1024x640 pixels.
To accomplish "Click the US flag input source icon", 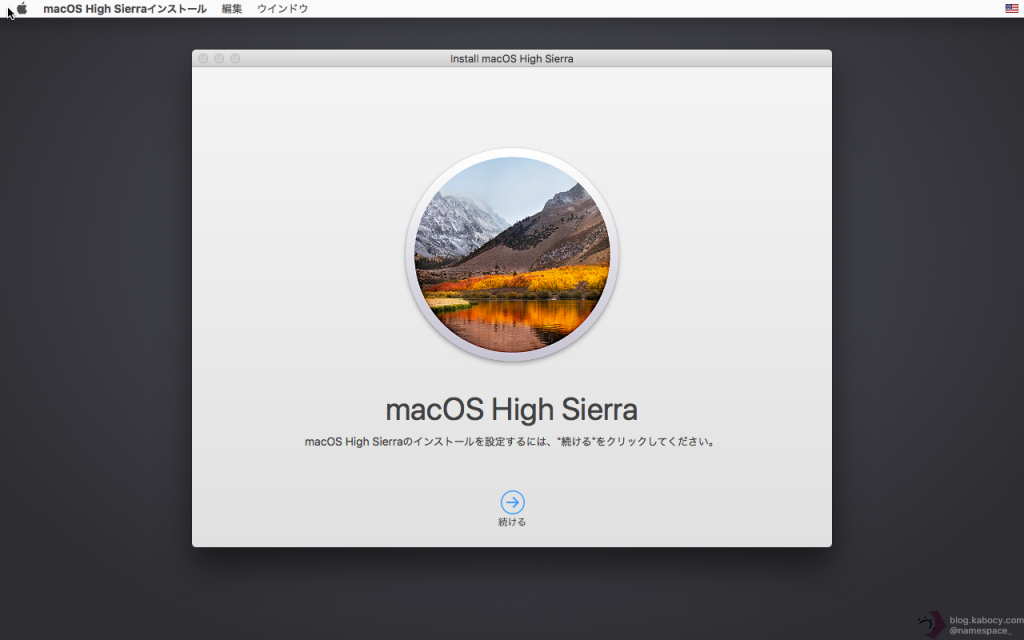I will click(1012, 8).
